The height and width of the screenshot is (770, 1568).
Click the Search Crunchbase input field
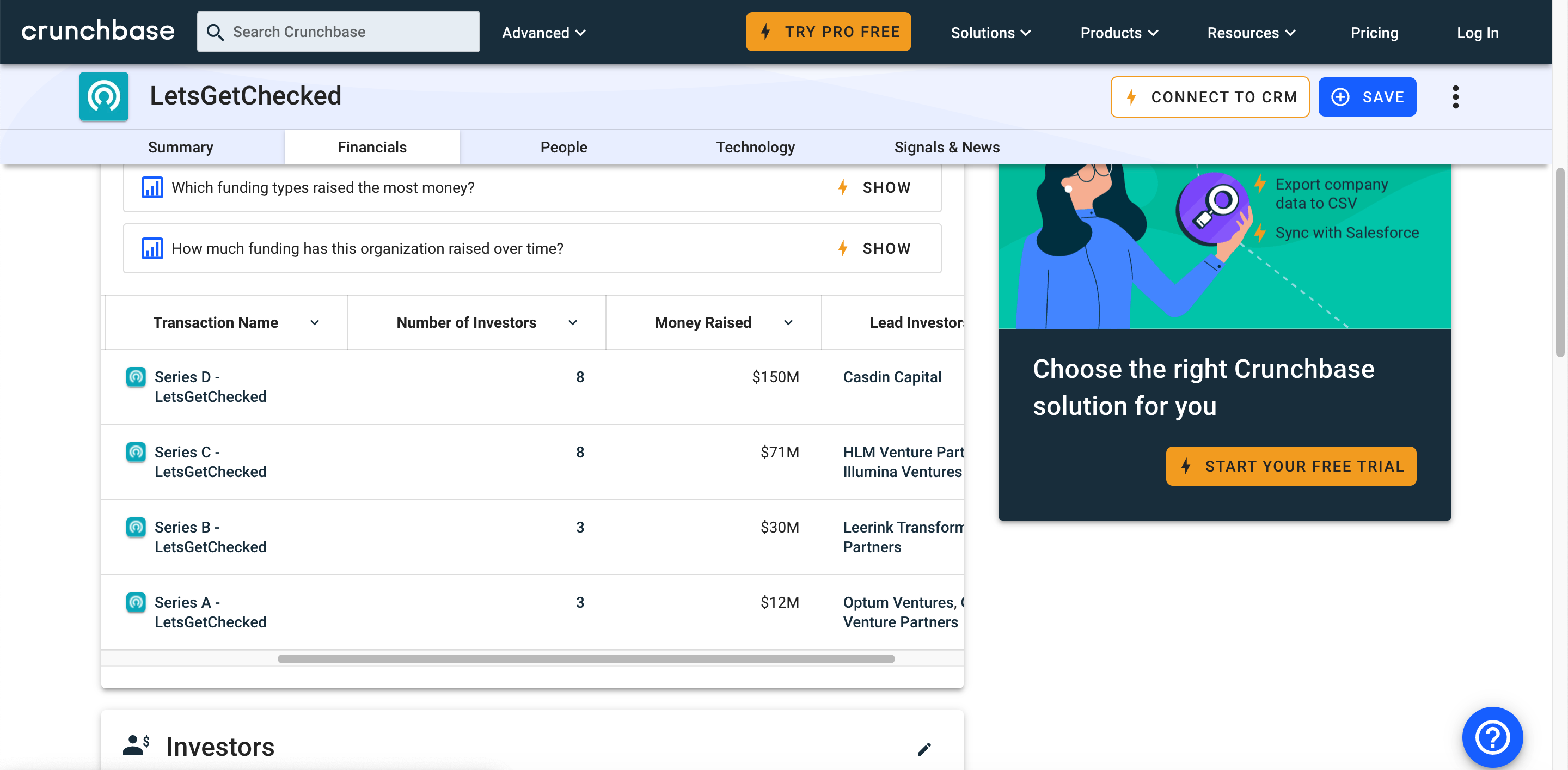[x=339, y=32]
